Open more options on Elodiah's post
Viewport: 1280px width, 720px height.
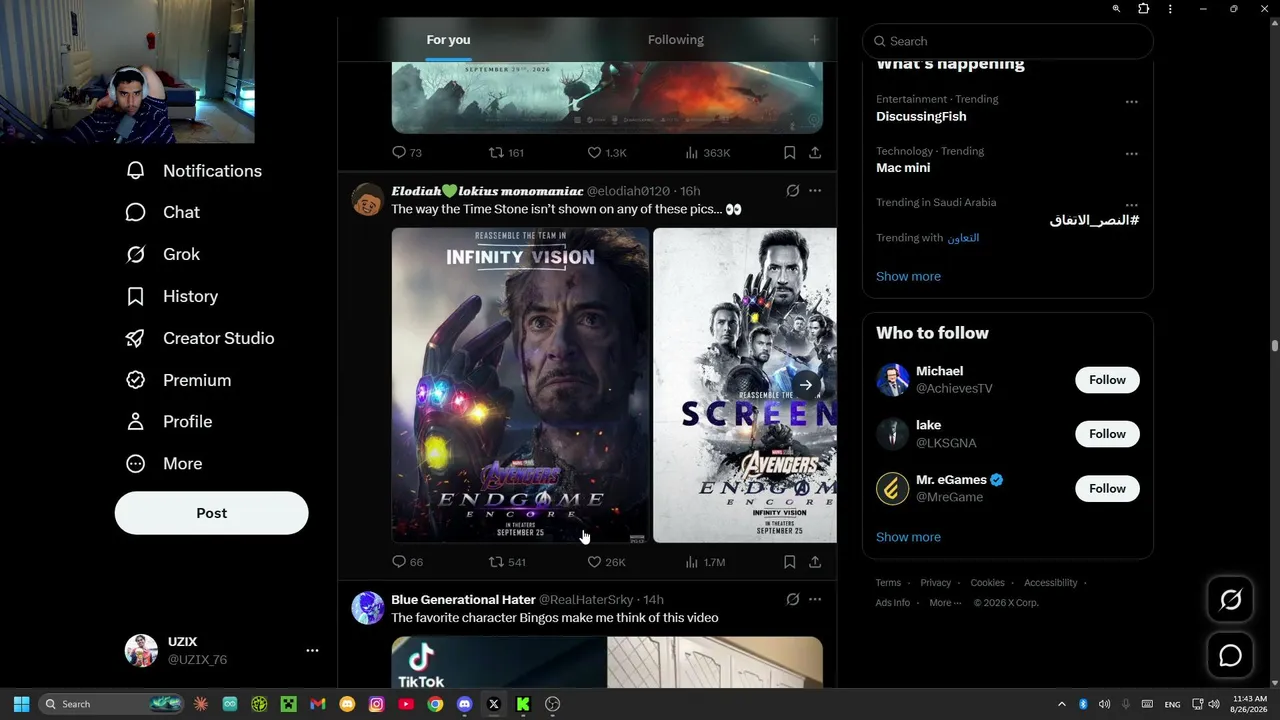815,191
